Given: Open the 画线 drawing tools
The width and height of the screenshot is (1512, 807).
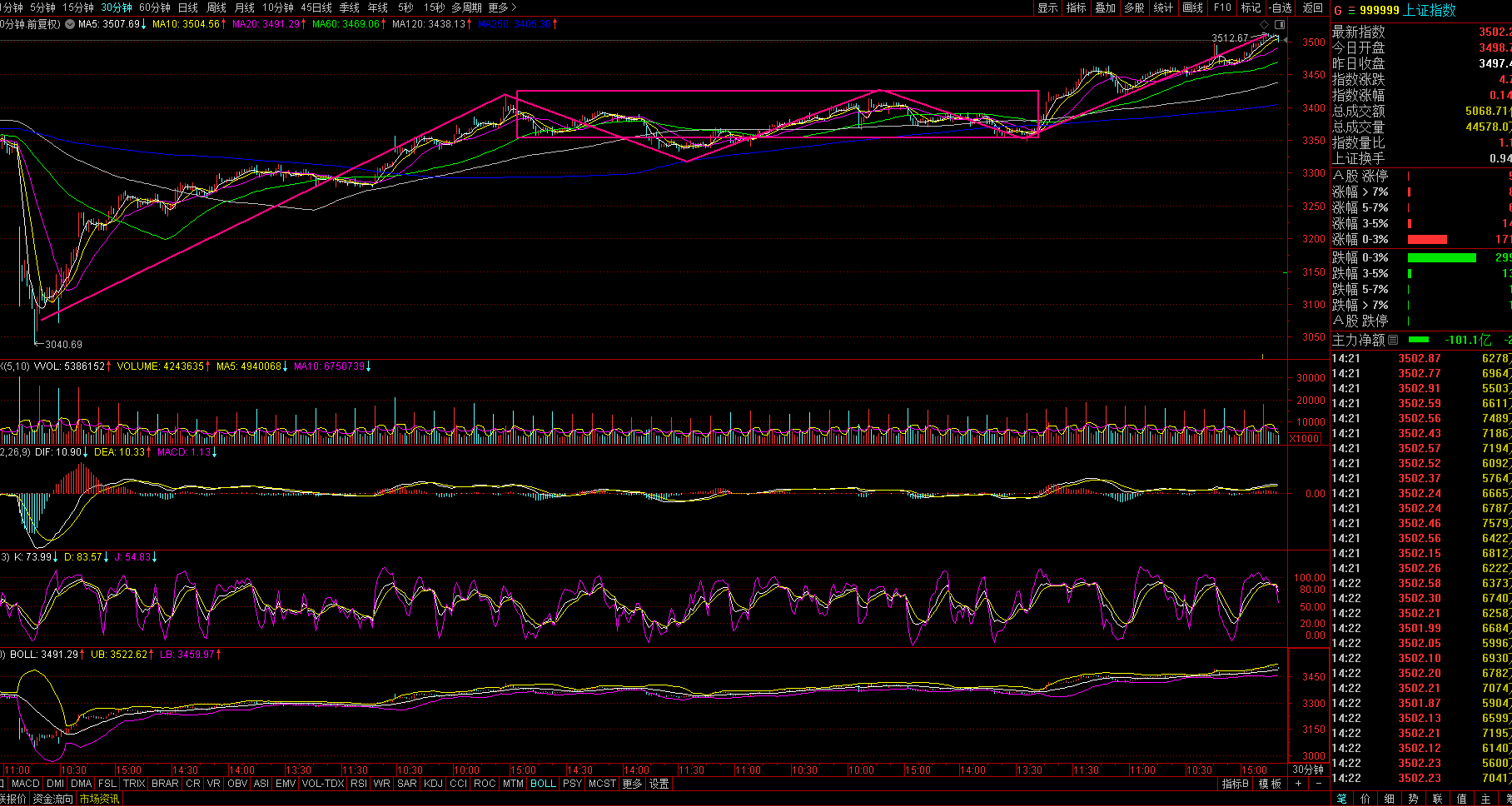Looking at the screenshot, I should click(x=1193, y=7).
